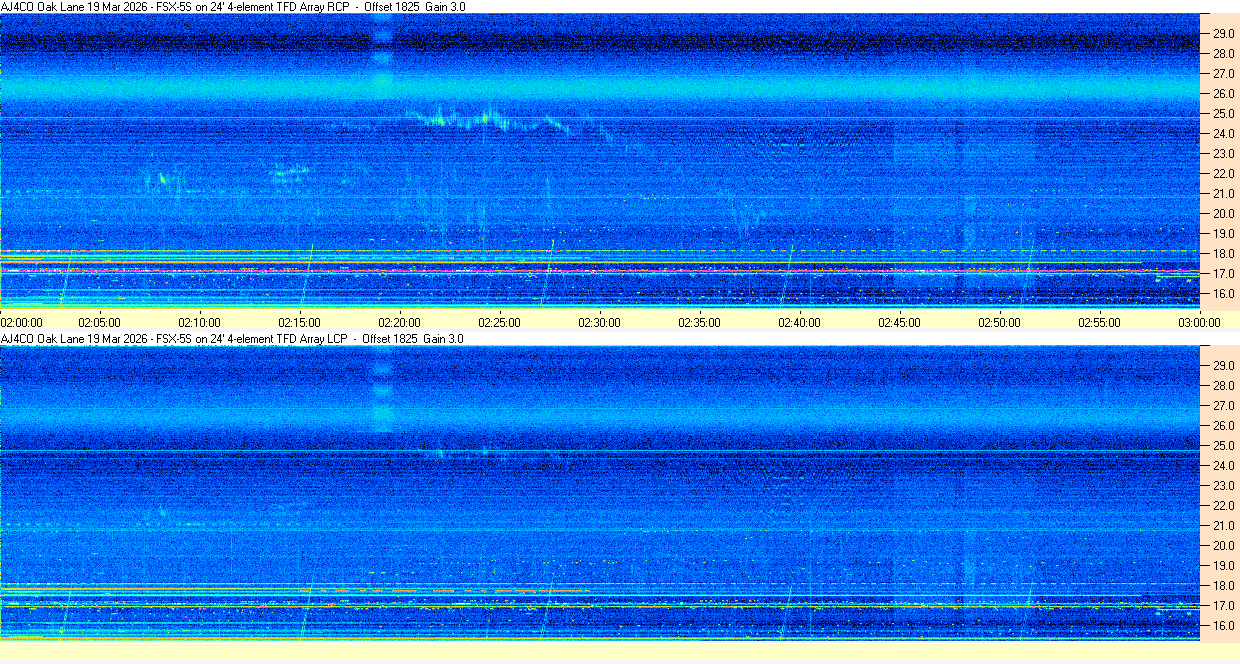Image resolution: width=1240 pixels, height=664 pixels.
Task: Select the 02:15:00 time axis label
Action: click(x=299, y=323)
